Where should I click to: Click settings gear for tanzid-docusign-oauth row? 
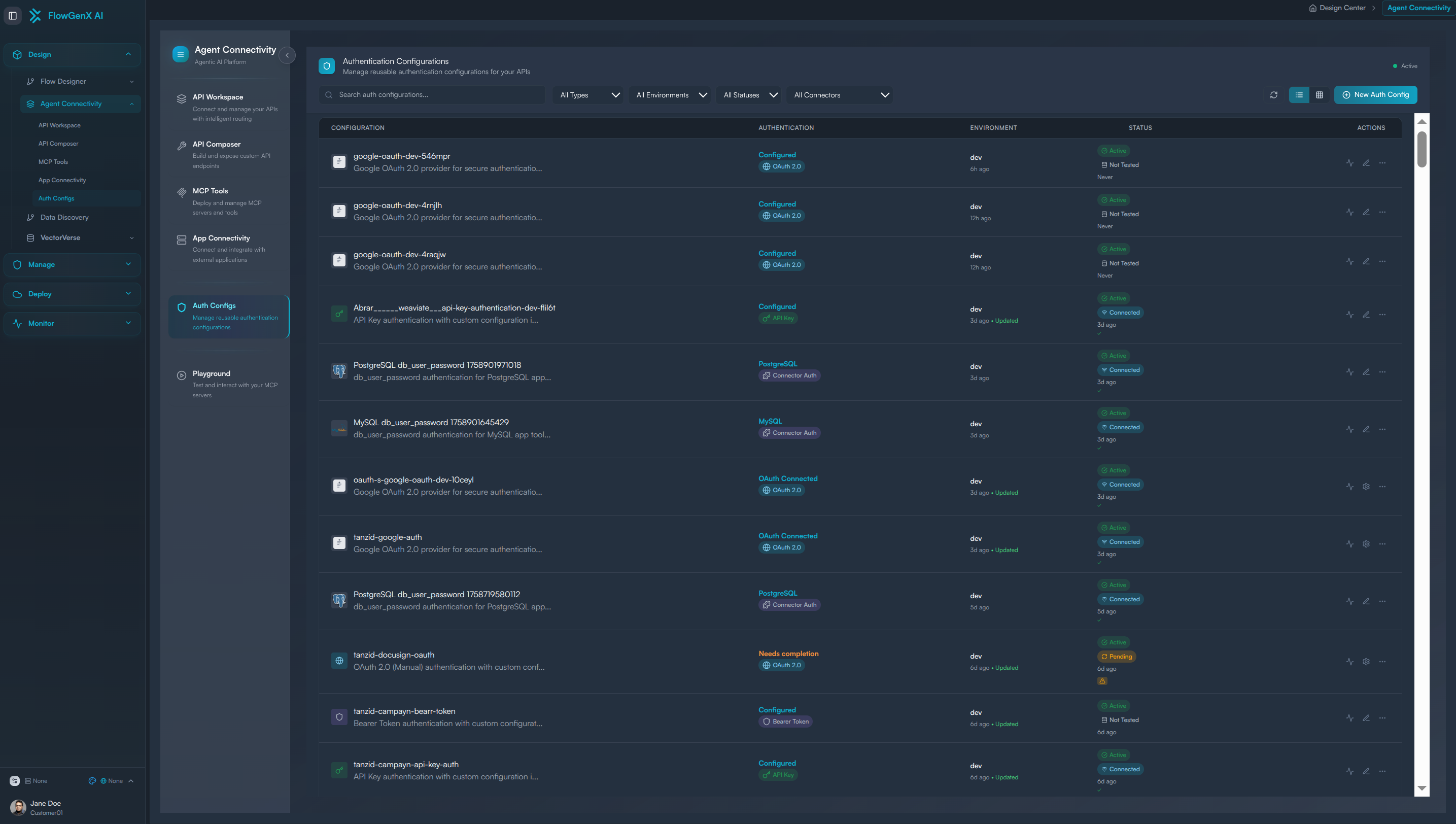click(1366, 662)
